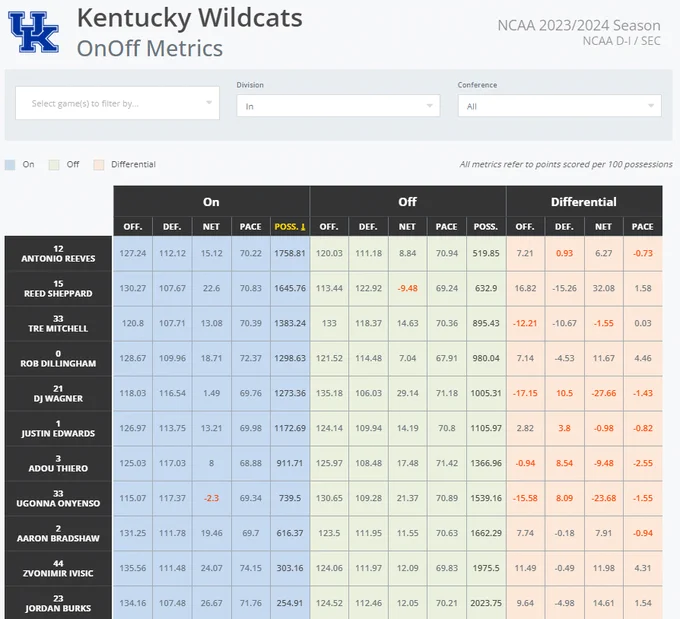Sort by Differential NET column header

coord(603,226)
